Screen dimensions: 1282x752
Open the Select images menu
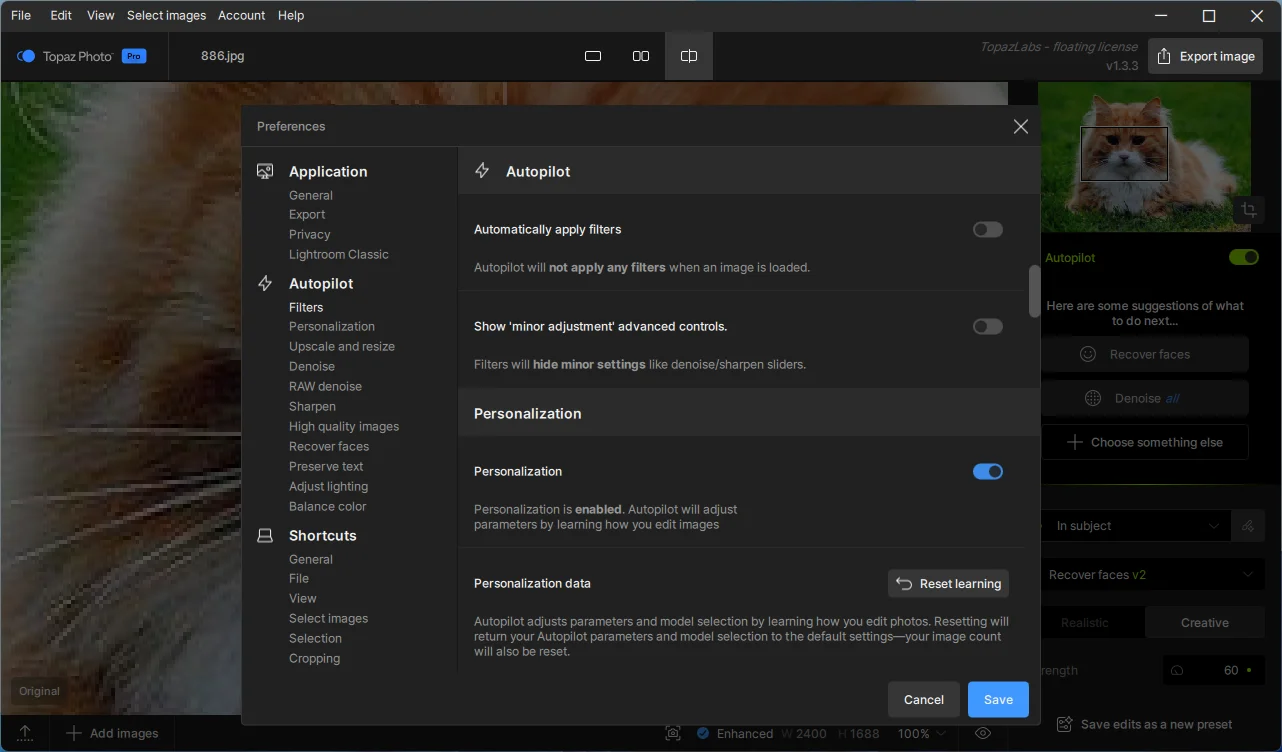[166, 15]
